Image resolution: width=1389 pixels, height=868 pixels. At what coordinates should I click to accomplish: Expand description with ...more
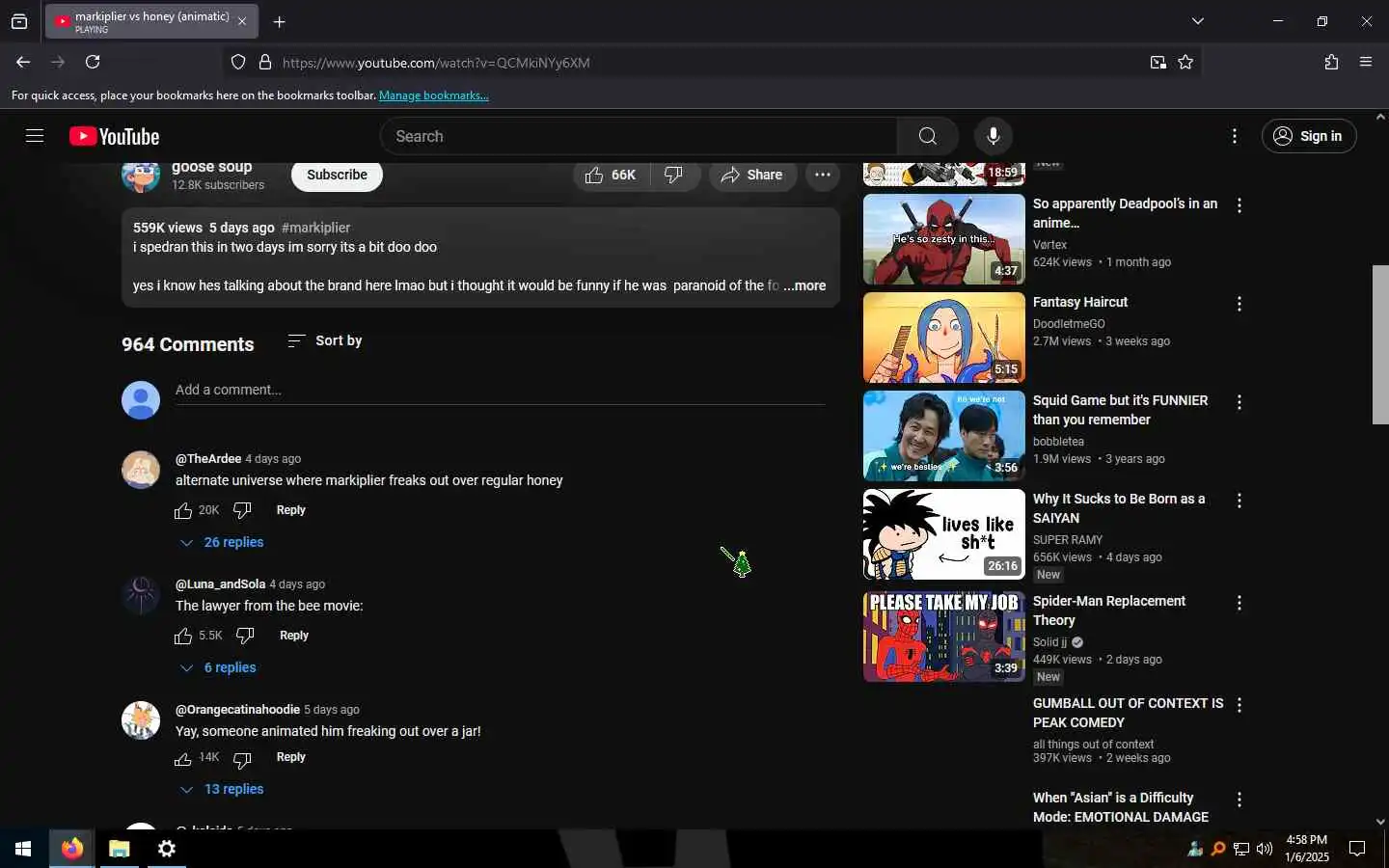click(x=804, y=285)
